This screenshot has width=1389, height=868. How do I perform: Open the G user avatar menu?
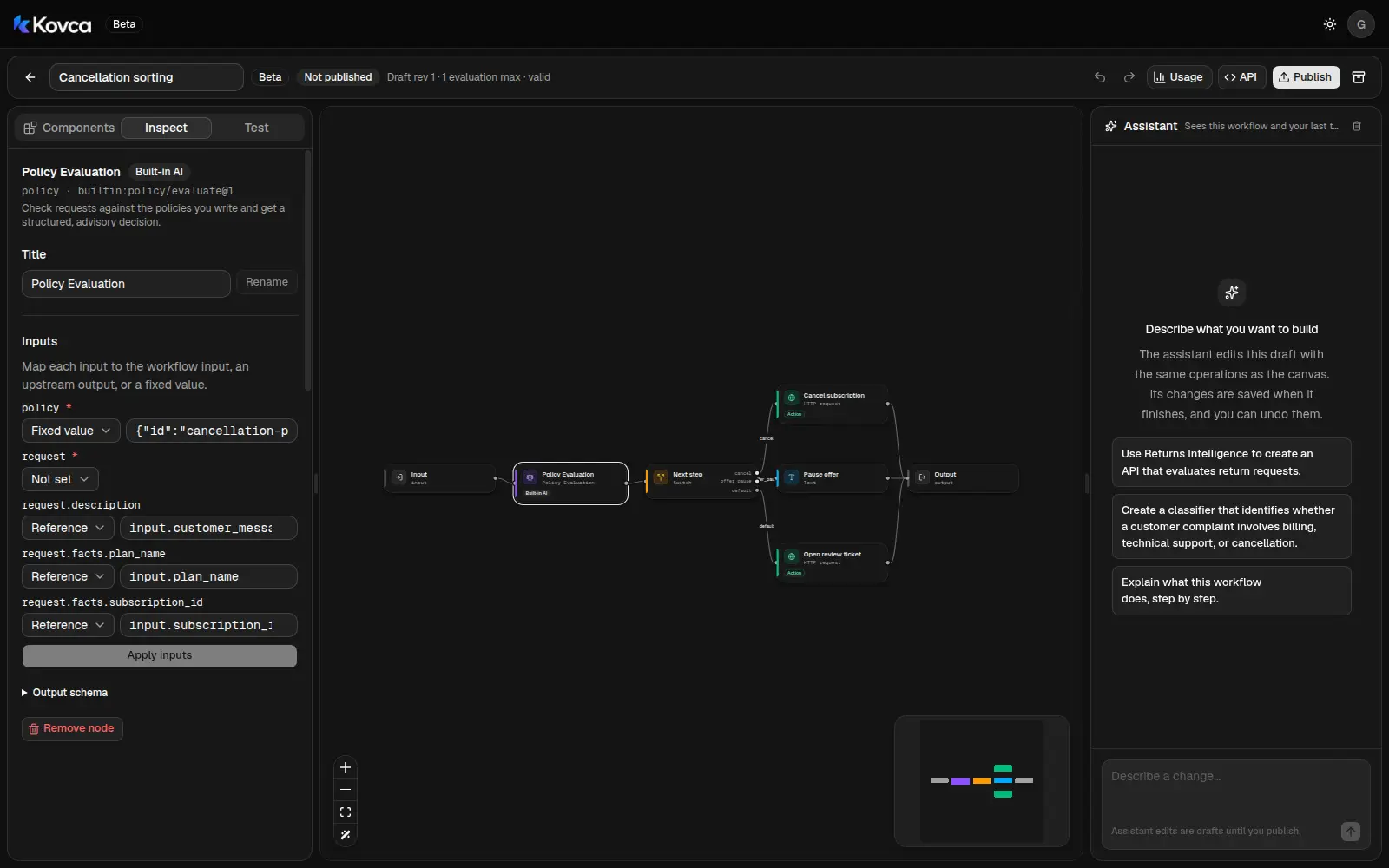(1360, 24)
